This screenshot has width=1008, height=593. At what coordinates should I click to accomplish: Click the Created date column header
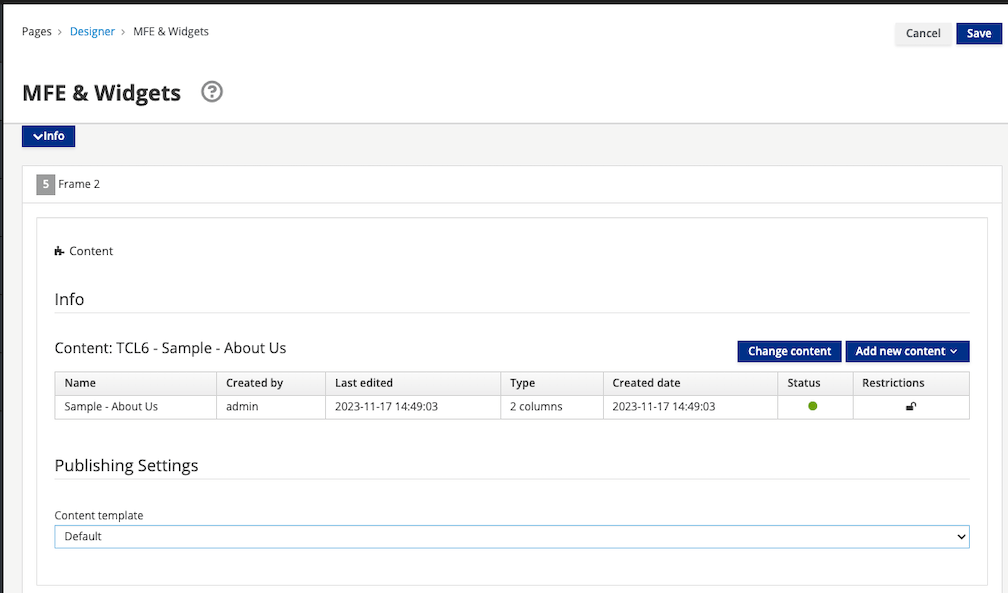pyautogui.click(x=646, y=383)
